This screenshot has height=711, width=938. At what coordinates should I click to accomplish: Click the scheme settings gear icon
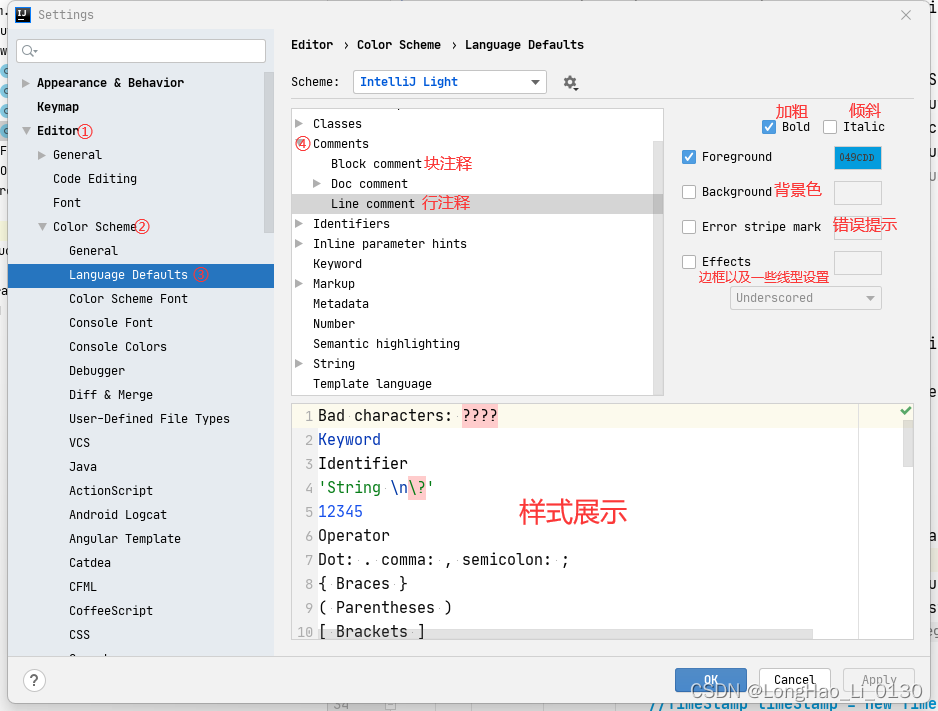click(570, 83)
